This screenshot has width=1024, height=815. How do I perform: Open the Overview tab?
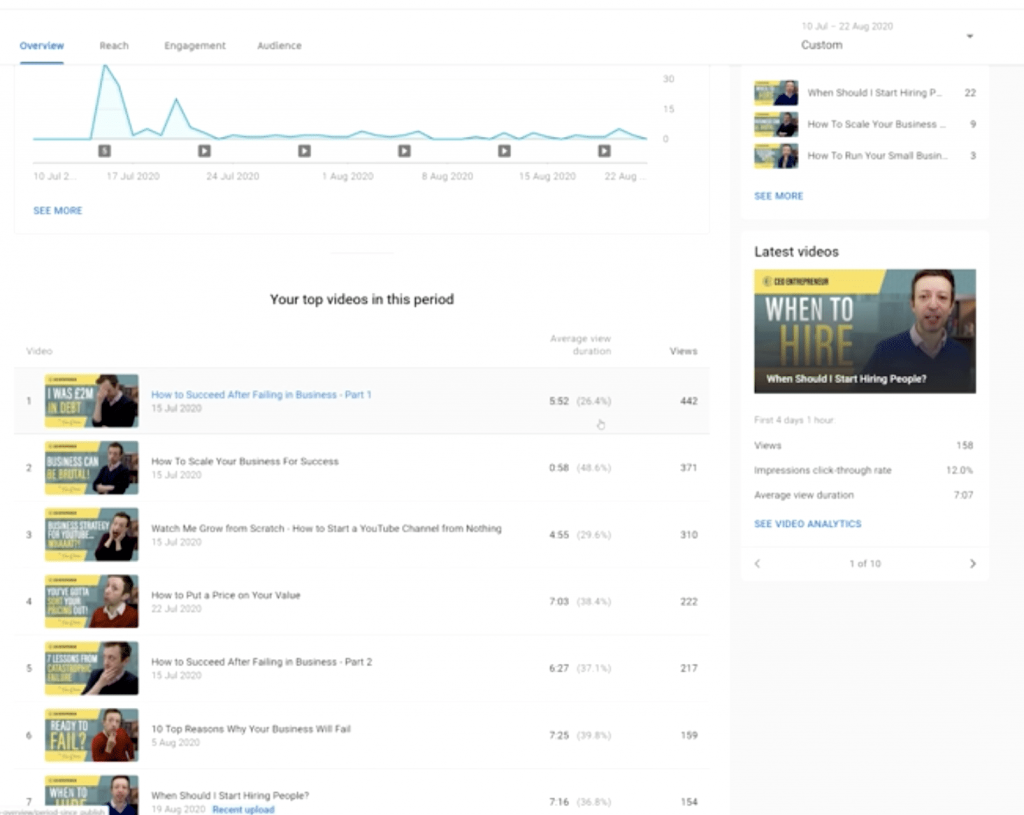pos(42,46)
